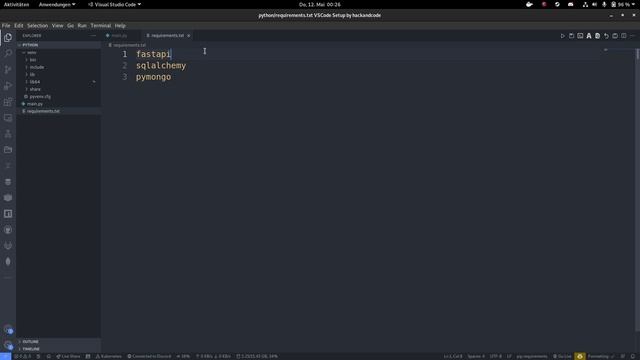Open the Visual Studio Code app menu

[x=114, y=4]
